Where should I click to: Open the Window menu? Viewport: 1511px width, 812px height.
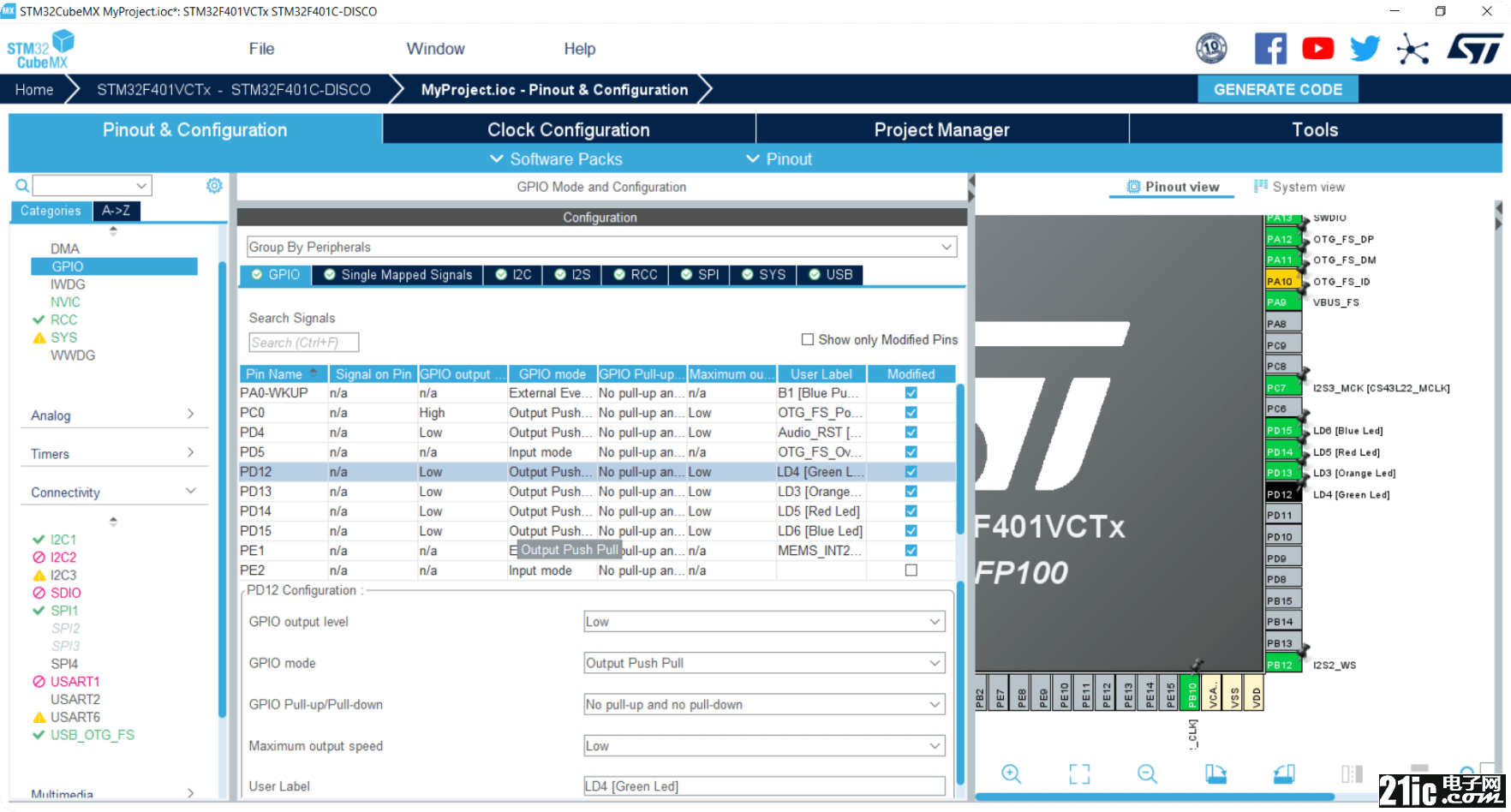tap(435, 49)
